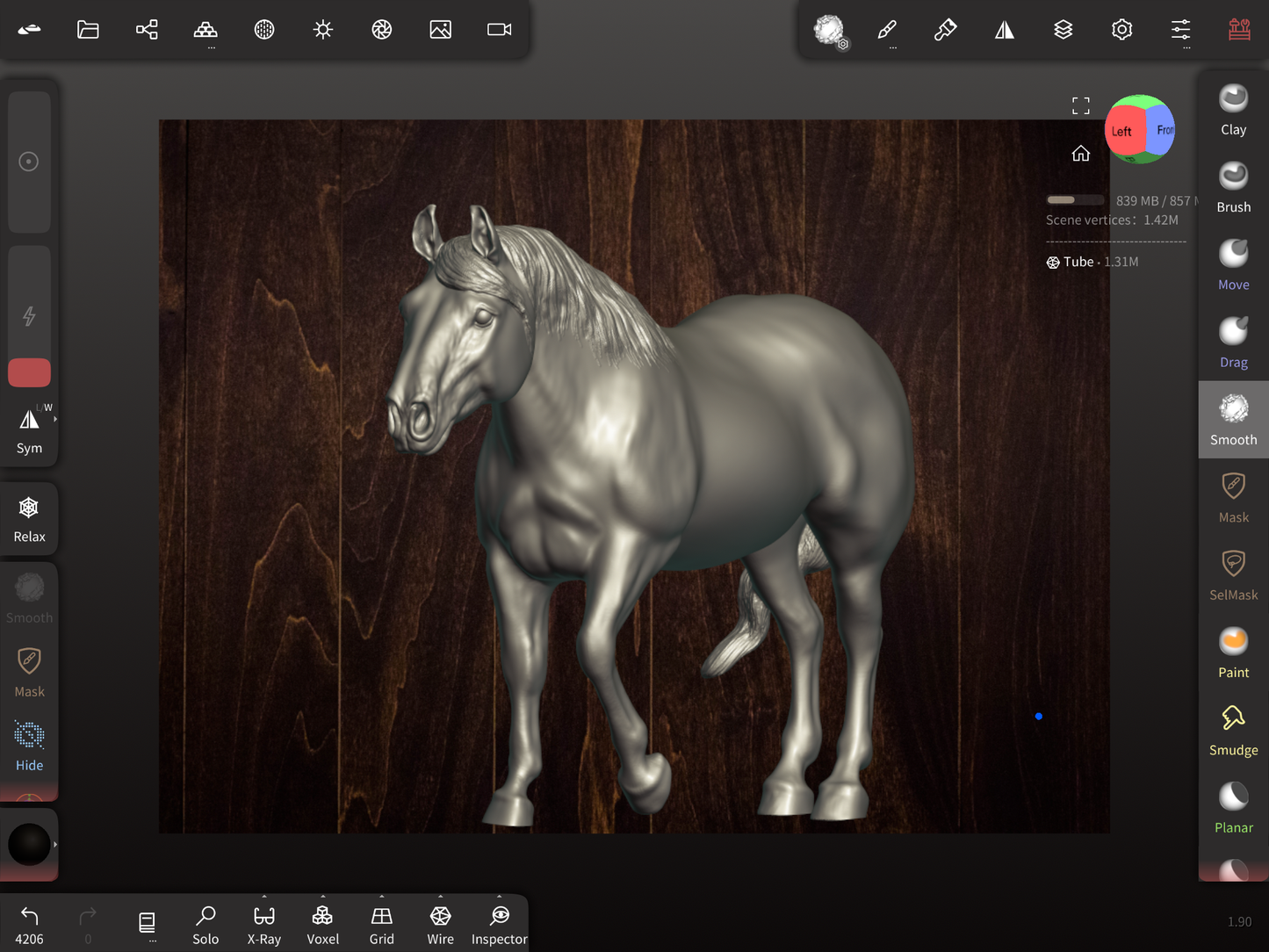Pick the Smudge tool
This screenshot has height=952, width=1269.
[x=1233, y=730]
